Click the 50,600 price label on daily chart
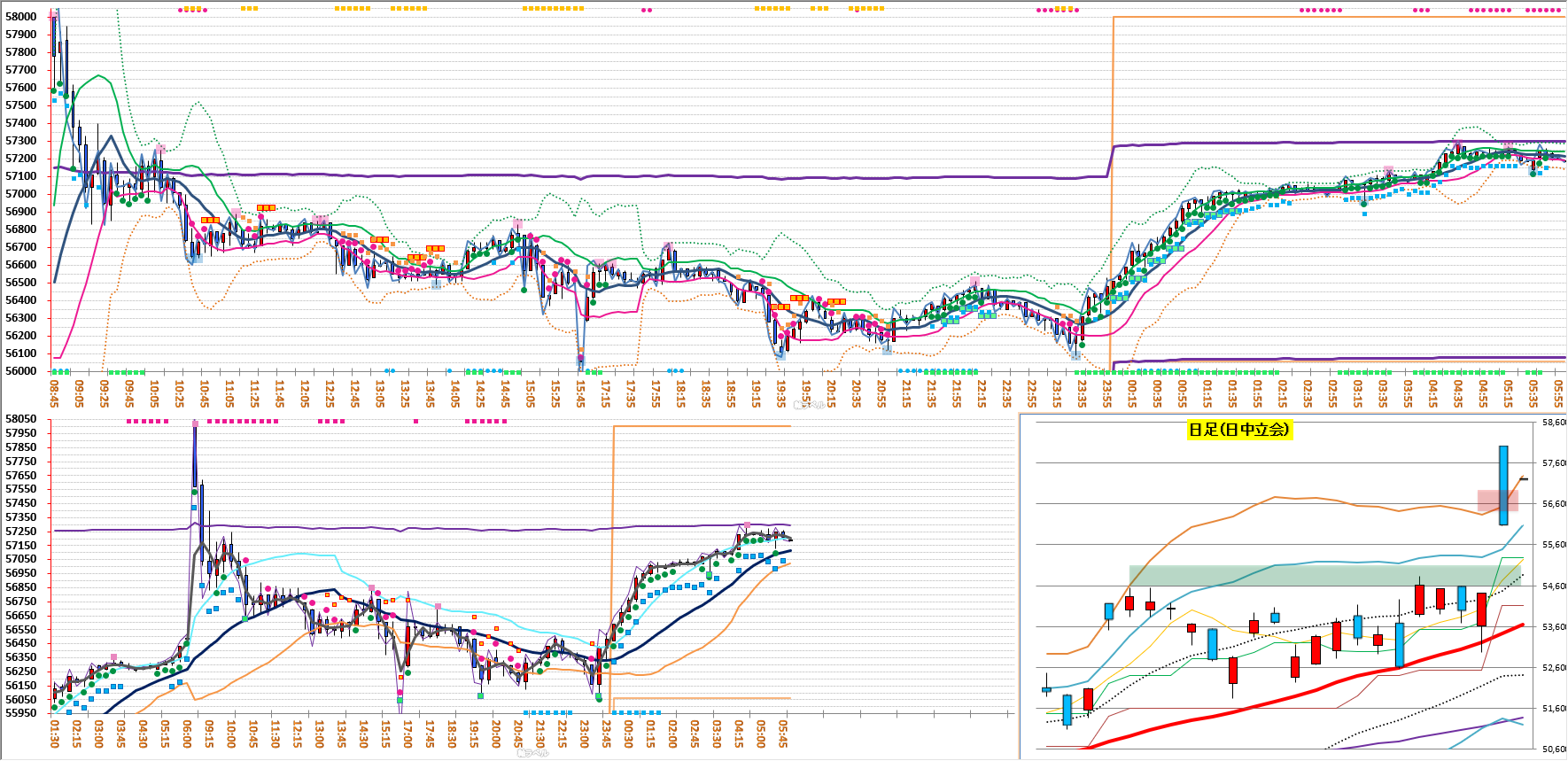The width and height of the screenshot is (1568, 761). point(1554,749)
